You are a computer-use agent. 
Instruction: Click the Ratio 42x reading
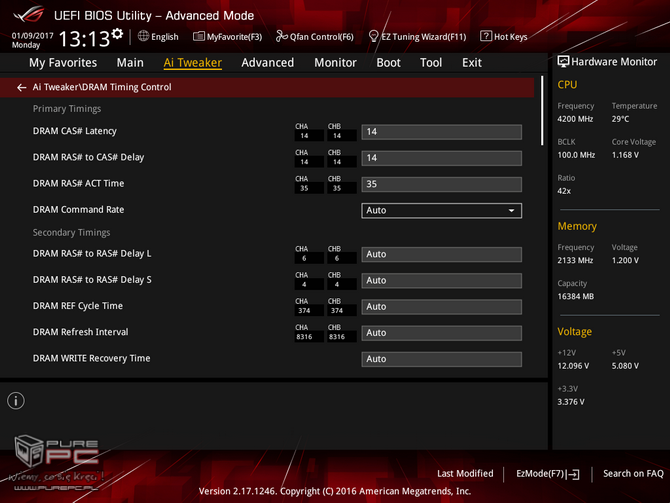(x=564, y=191)
